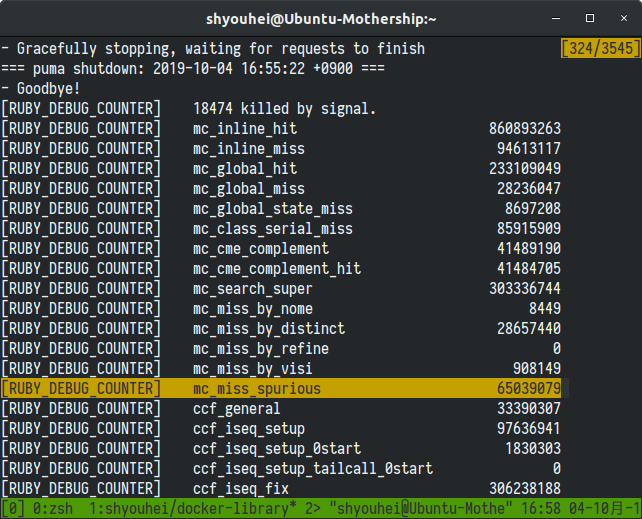Image resolution: width=642 pixels, height=519 pixels.
Task: Click the window title shyouhei@Ubuntu-Mothership:~
Action: coord(321,19)
